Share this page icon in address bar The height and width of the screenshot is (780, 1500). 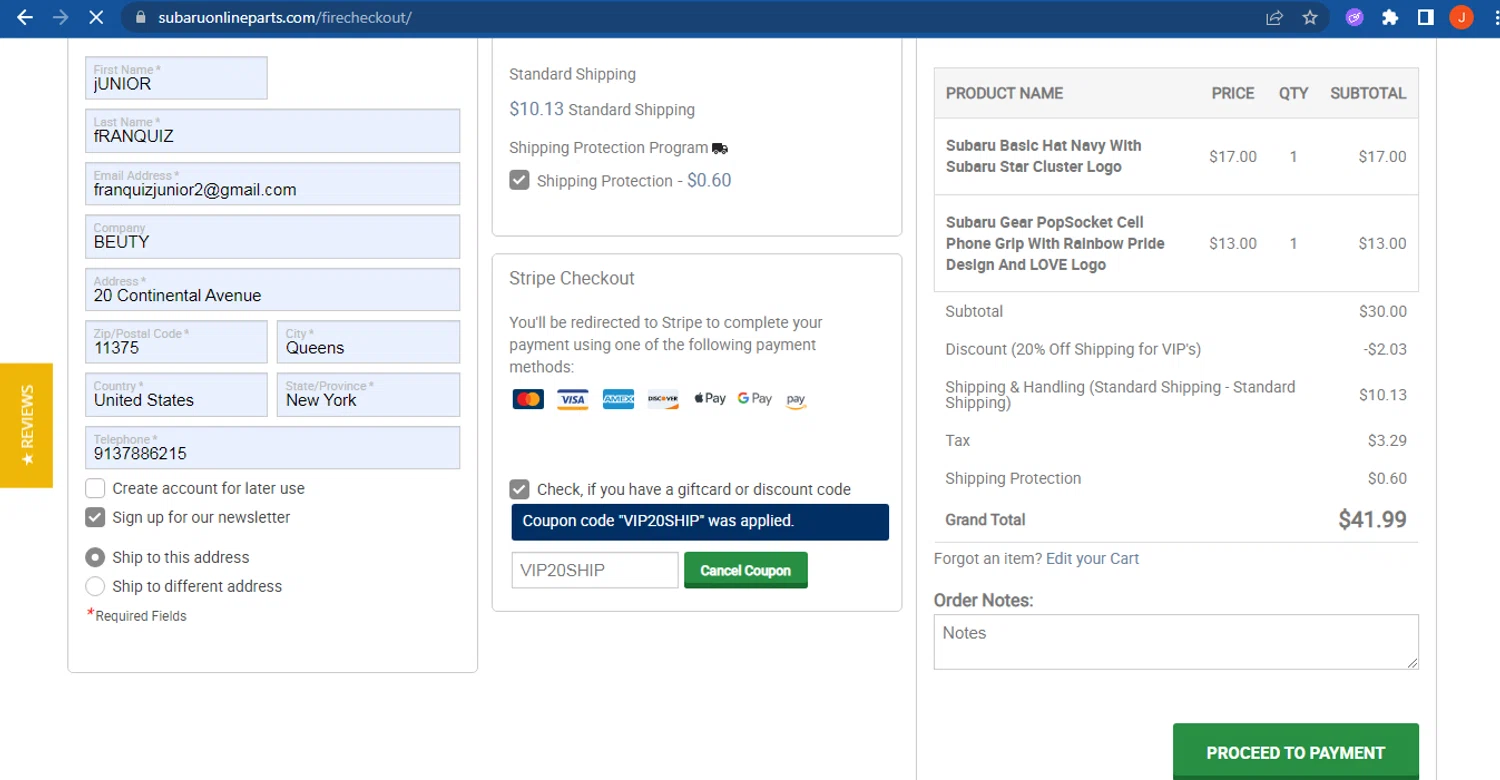tap(1274, 17)
